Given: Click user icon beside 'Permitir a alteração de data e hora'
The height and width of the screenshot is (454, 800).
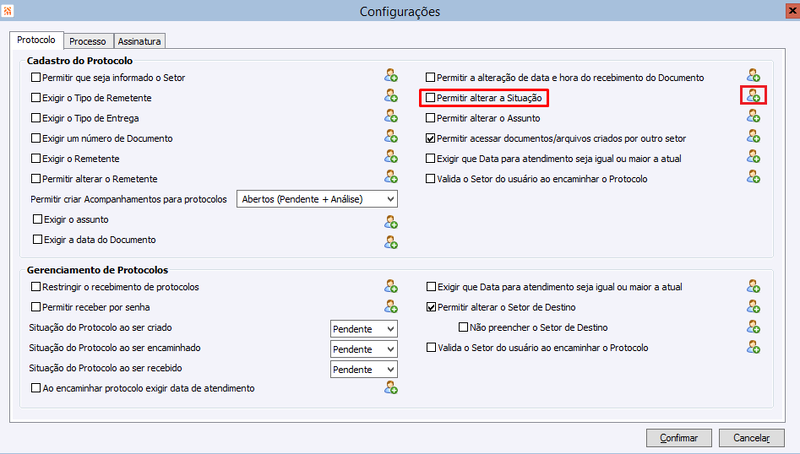Looking at the screenshot, I should pos(754,76).
